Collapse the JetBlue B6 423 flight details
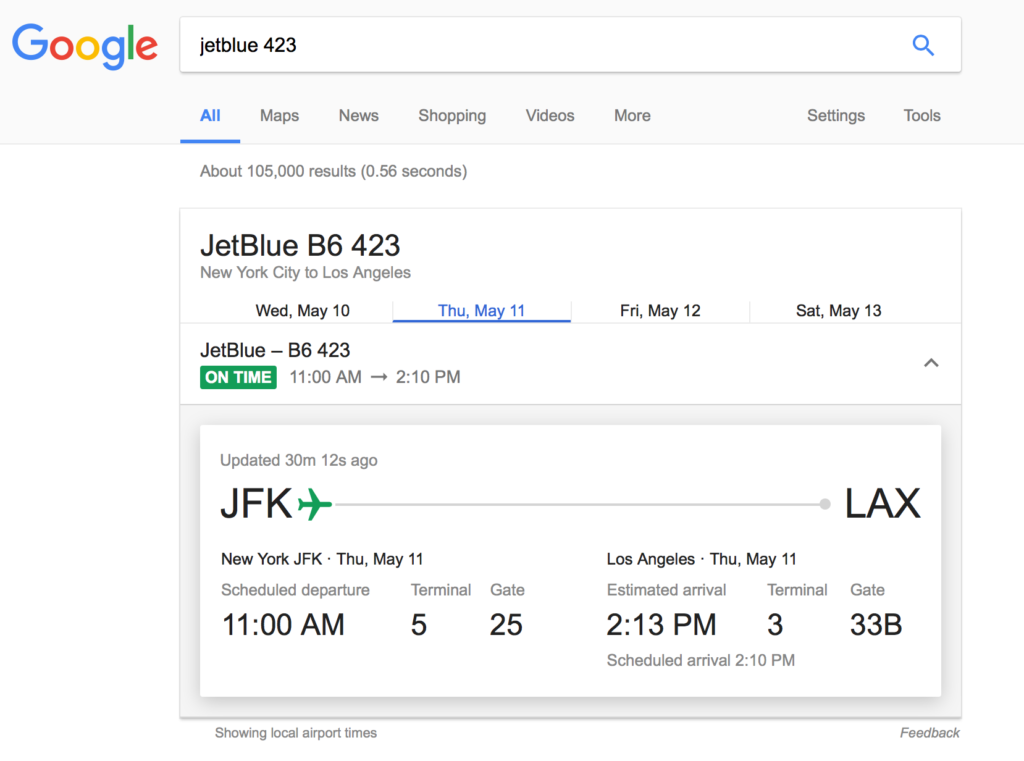The height and width of the screenshot is (761, 1024). pos(931,363)
